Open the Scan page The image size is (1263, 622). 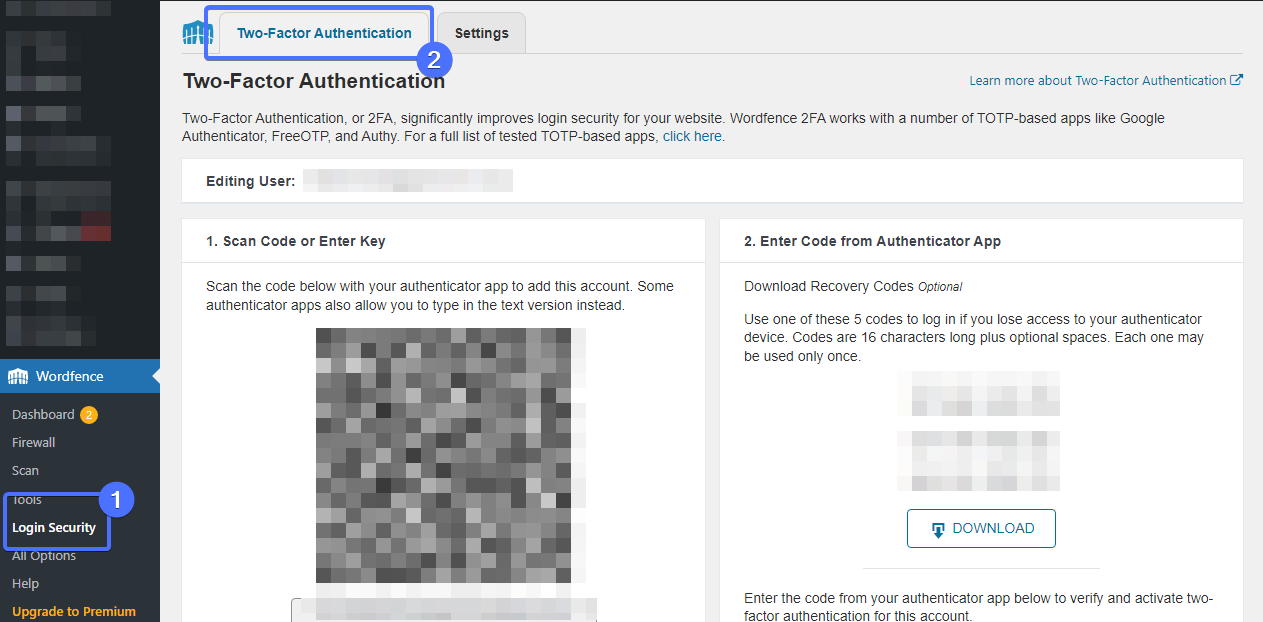pyautogui.click(x=26, y=470)
